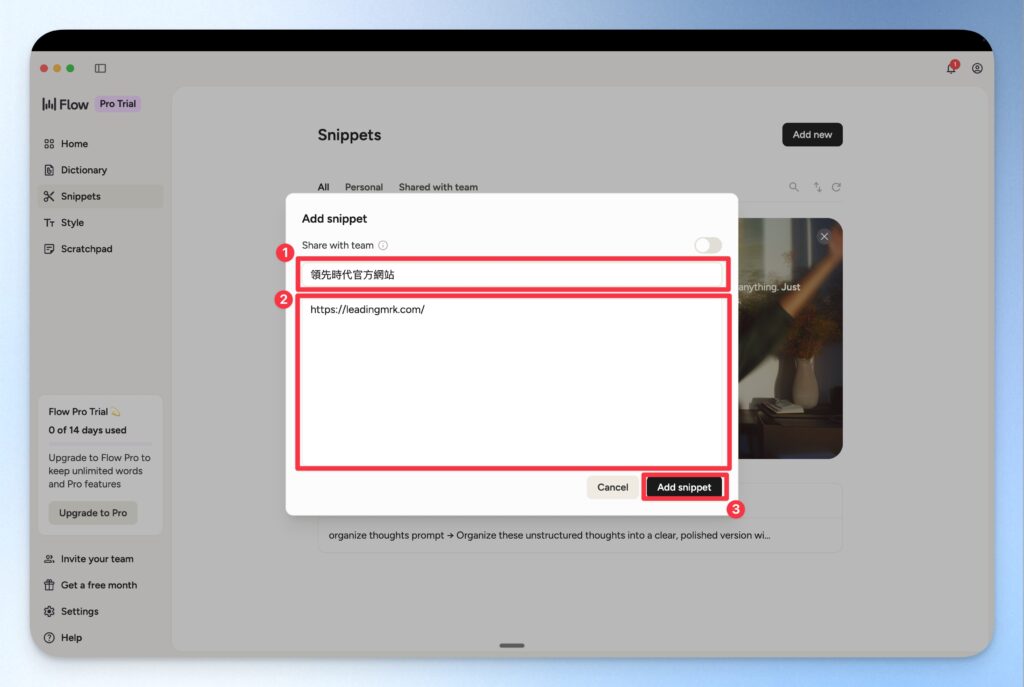Viewport: 1024px width, 687px height.
Task: Switch to the Personal tab
Action: click(x=364, y=187)
